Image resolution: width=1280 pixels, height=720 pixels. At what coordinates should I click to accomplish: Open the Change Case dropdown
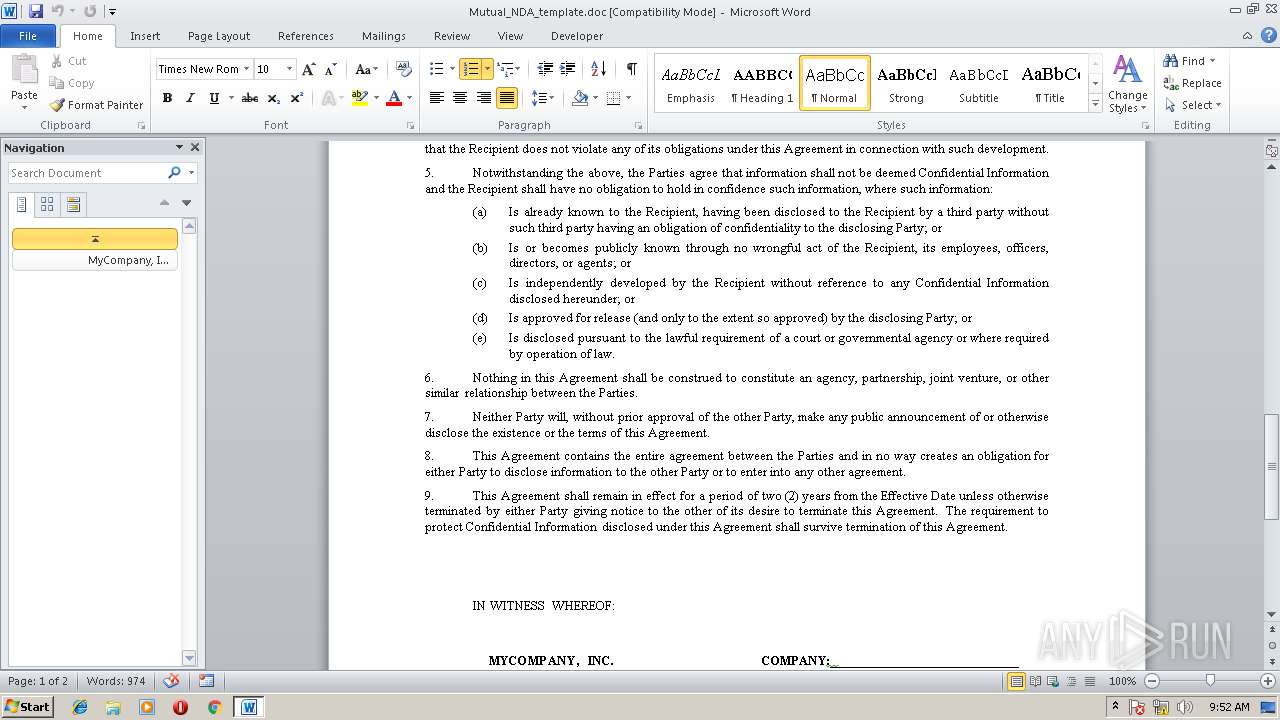[x=366, y=69]
